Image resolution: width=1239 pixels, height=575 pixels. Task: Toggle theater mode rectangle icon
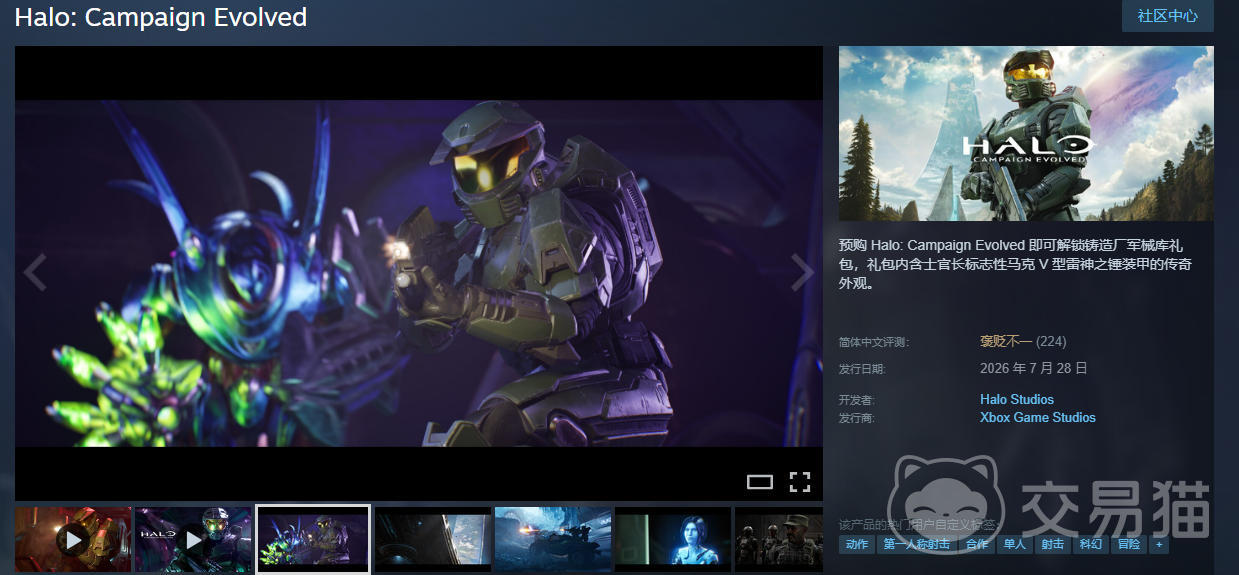760,482
